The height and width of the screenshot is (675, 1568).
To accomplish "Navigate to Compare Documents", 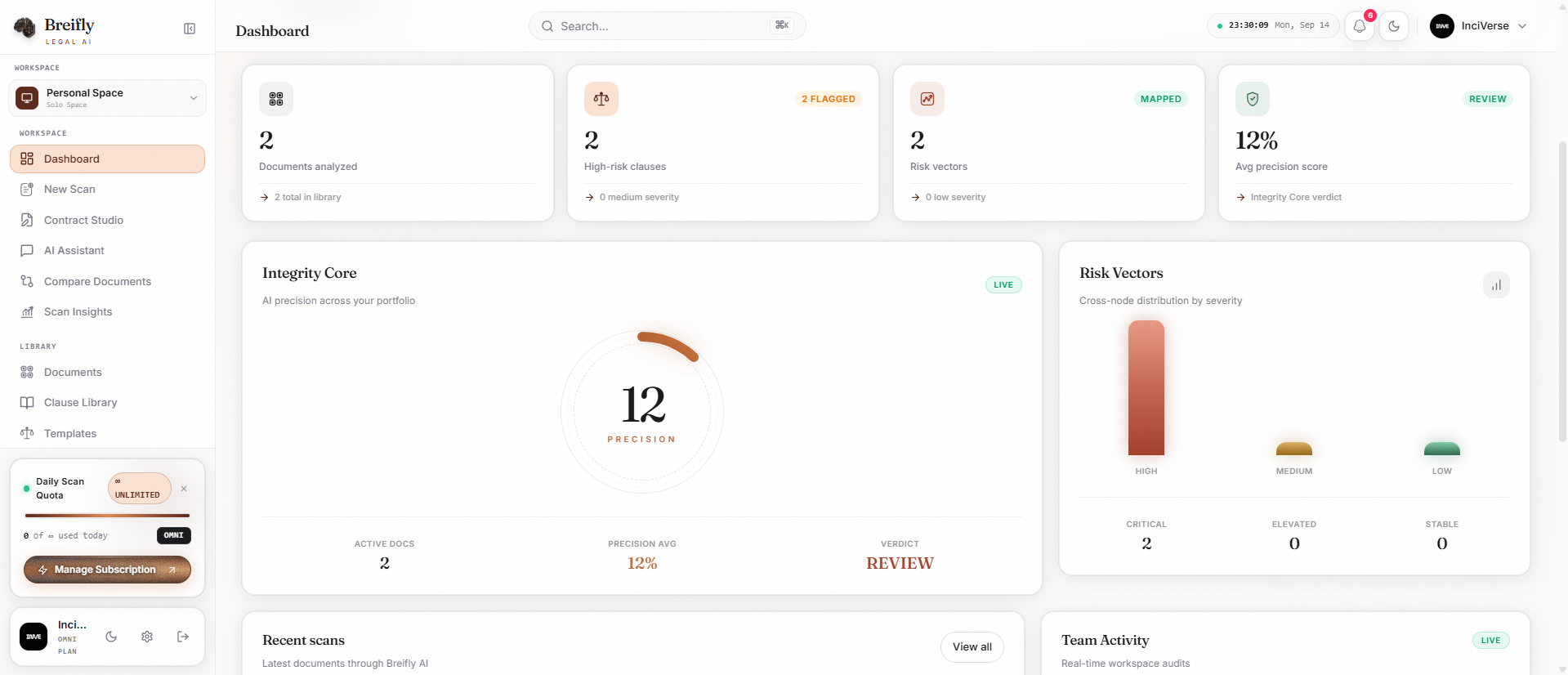I will pyautogui.click(x=107, y=282).
